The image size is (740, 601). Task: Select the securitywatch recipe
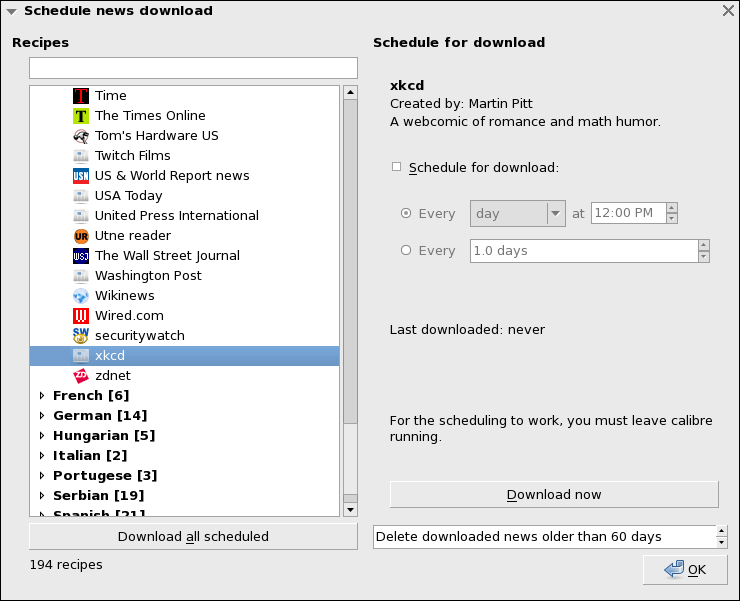(140, 336)
